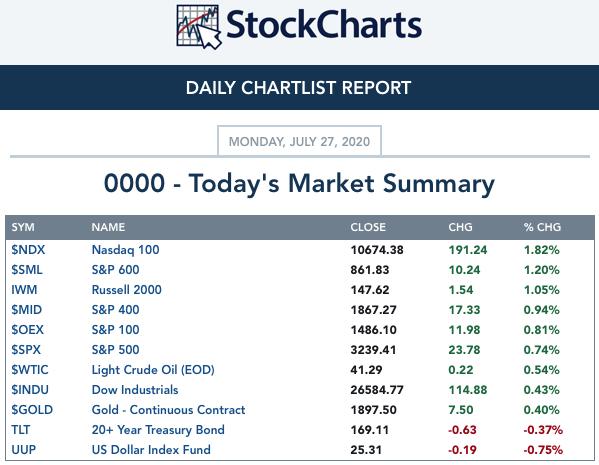This screenshot has width=599, height=465.
Task: Open the 0000 - Today's Market Summary heading
Action: [299, 184]
